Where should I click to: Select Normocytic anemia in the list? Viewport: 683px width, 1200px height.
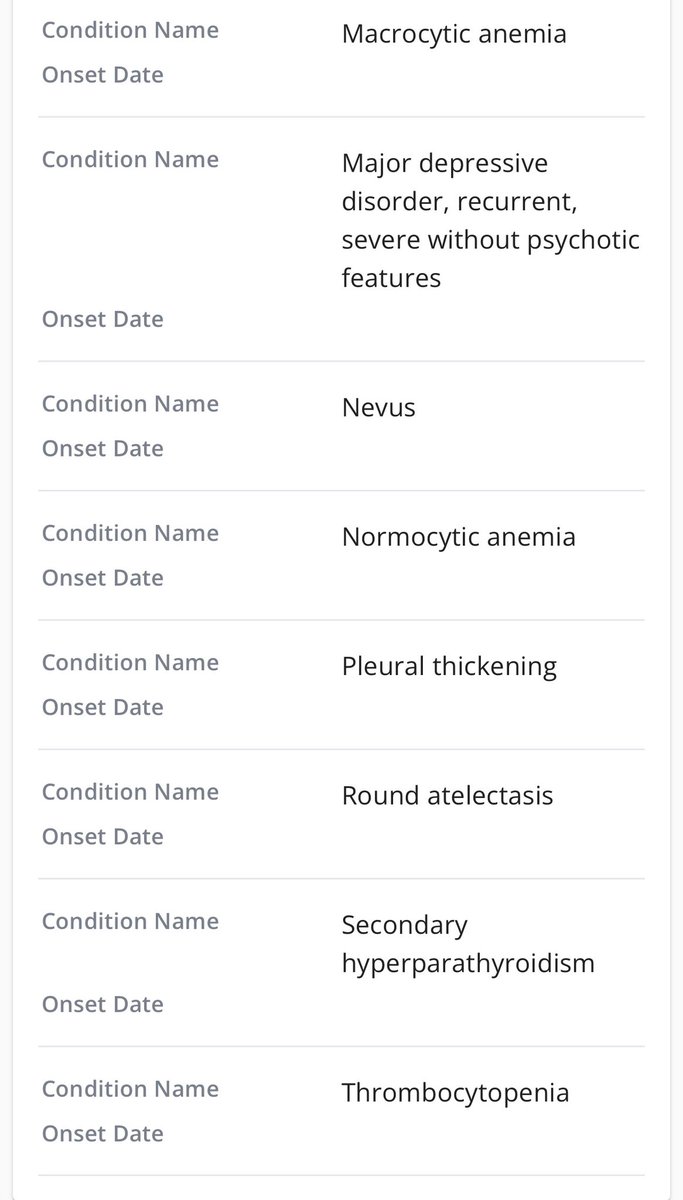click(x=458, y=537)
